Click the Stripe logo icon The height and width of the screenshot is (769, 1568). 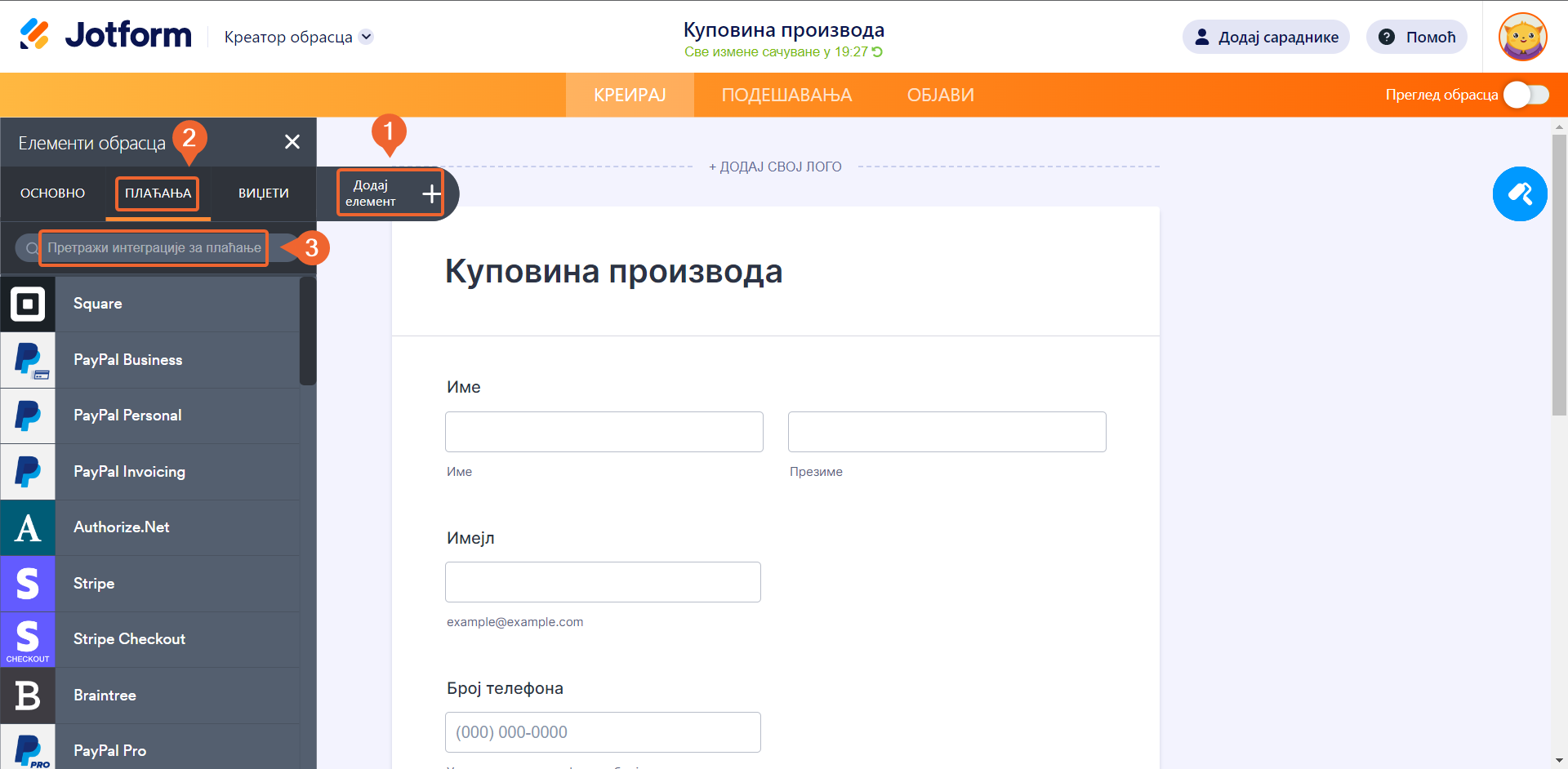point(28,584)
